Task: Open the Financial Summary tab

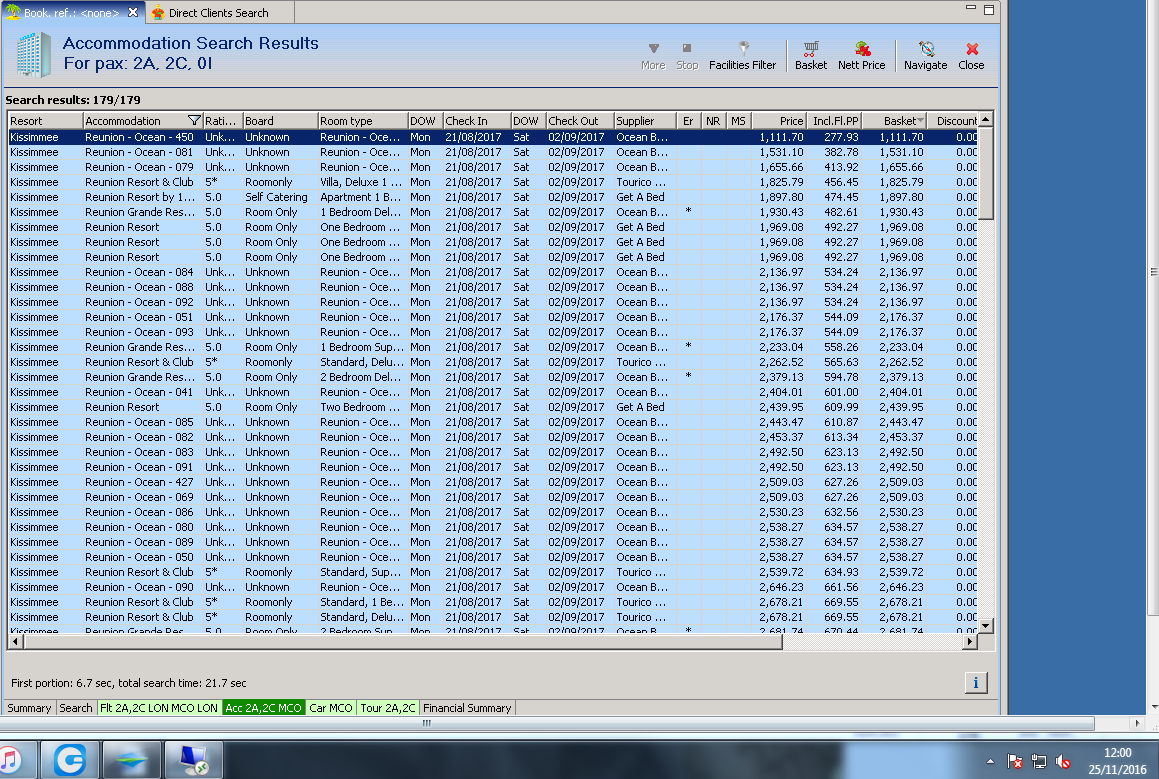Action: (x=467, y=708)
